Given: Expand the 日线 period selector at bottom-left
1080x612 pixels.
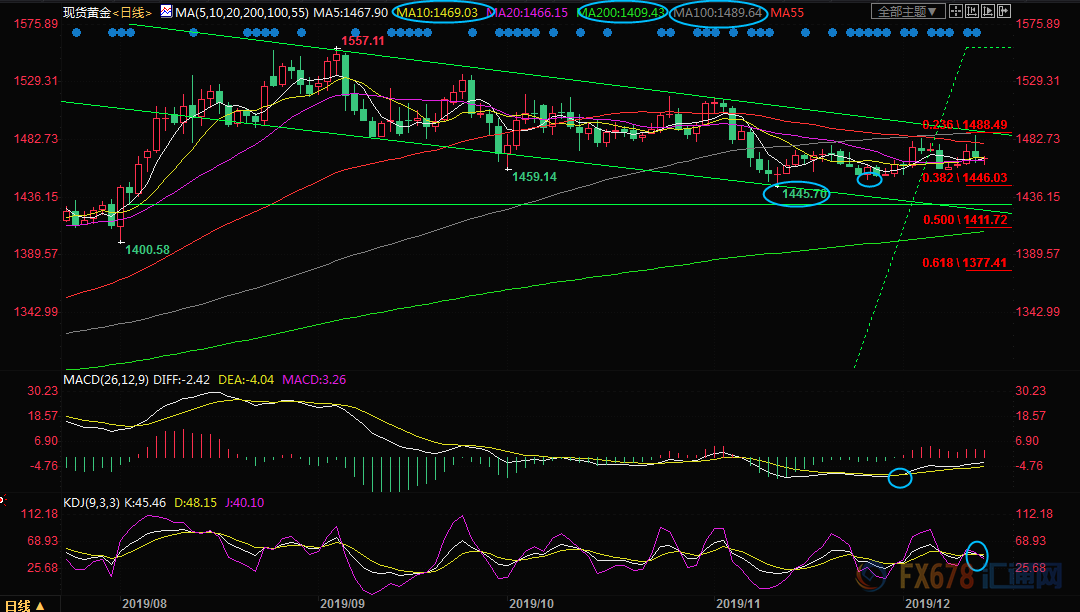Looking at the screenshot, I should point(26,605).
